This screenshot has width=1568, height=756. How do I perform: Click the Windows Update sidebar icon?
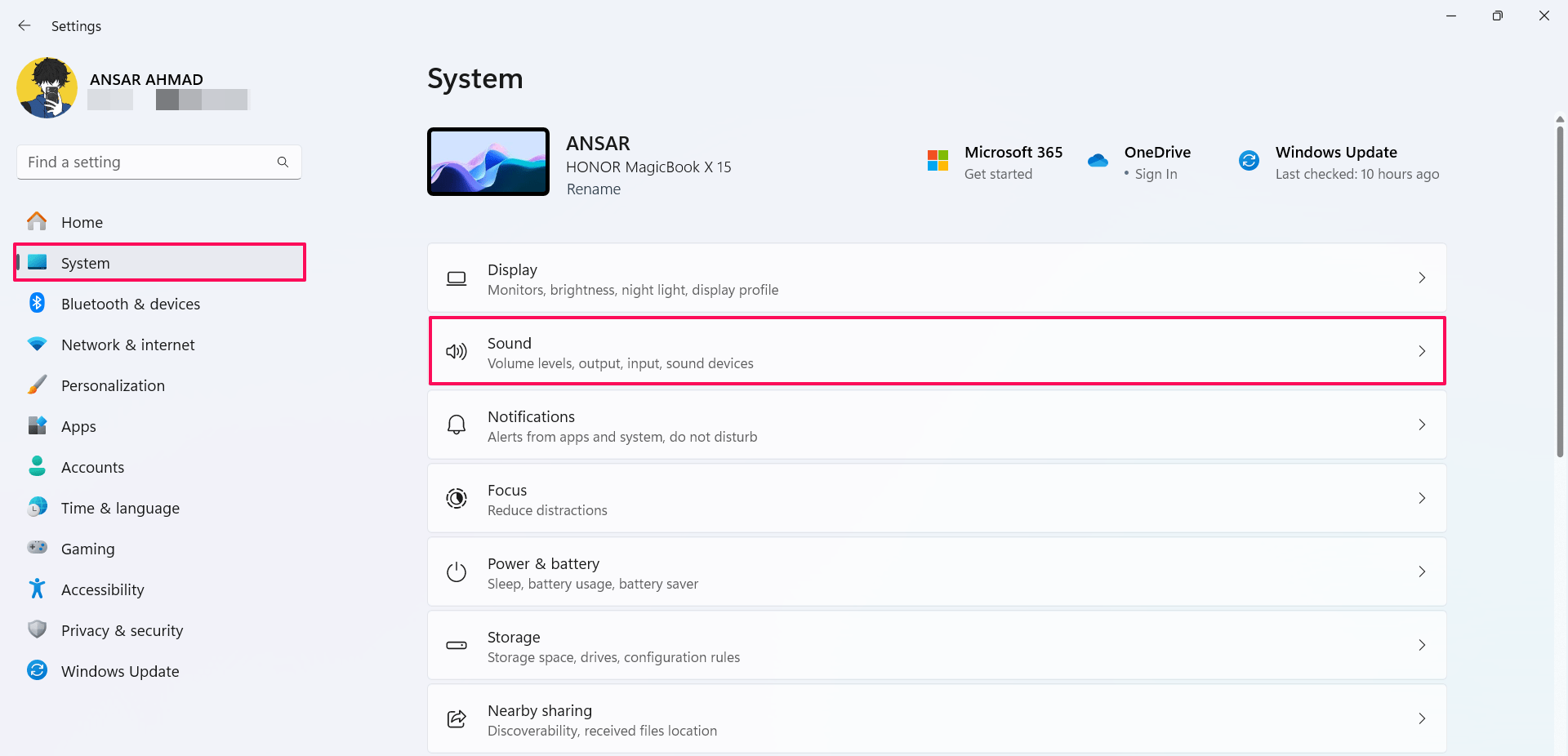[x=37, y=670]
